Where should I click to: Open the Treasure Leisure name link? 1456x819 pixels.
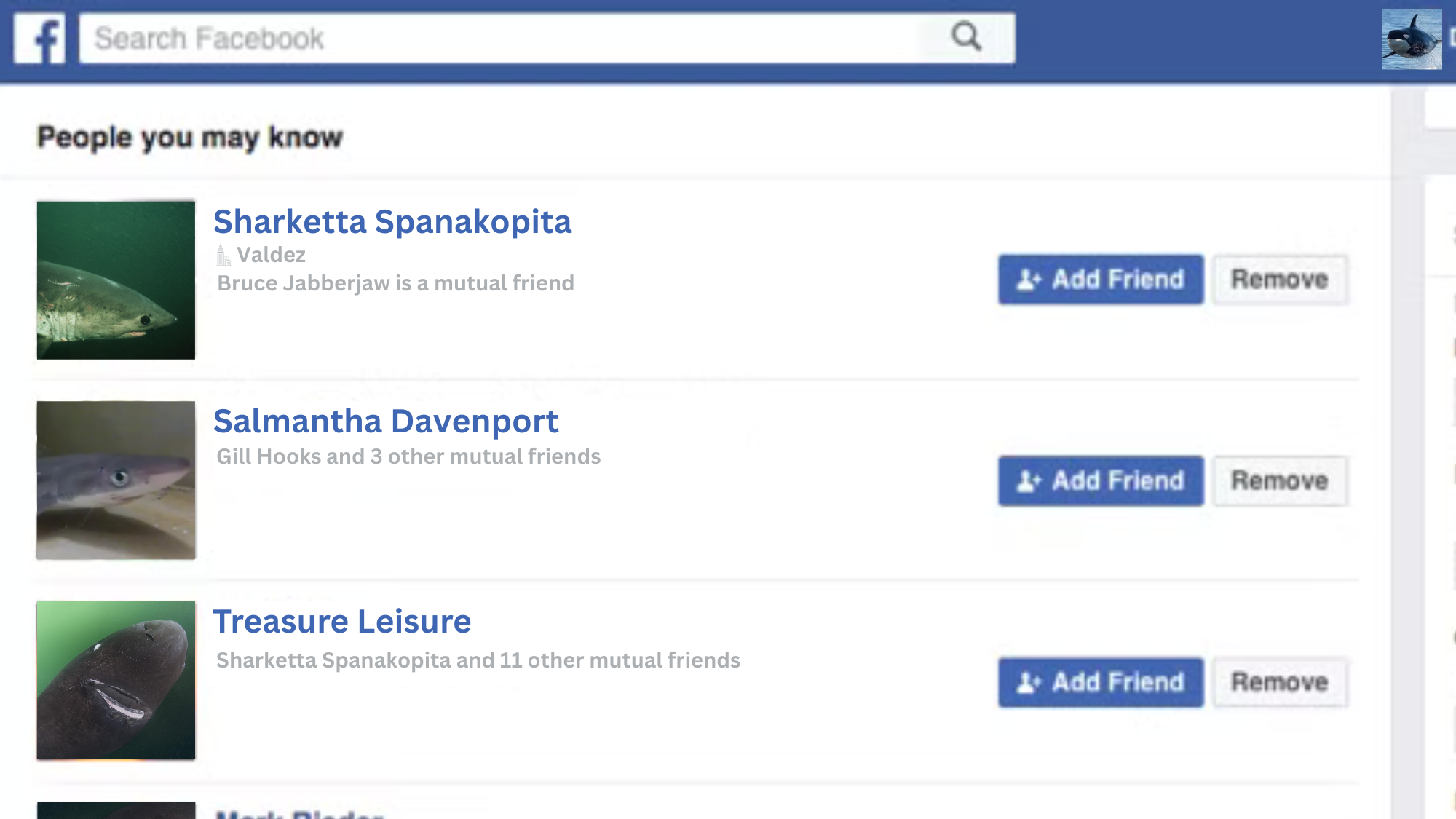click(x=342, y=622)
